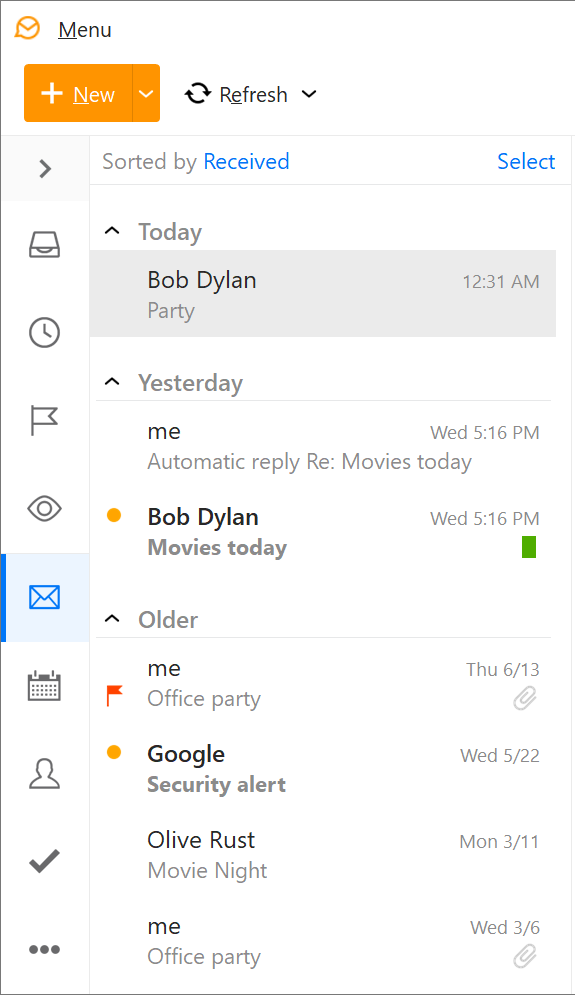This screenshot has height=995, width=575.
Task: Expand the sidebar with the arrow chevron
Action: [44, 169]
